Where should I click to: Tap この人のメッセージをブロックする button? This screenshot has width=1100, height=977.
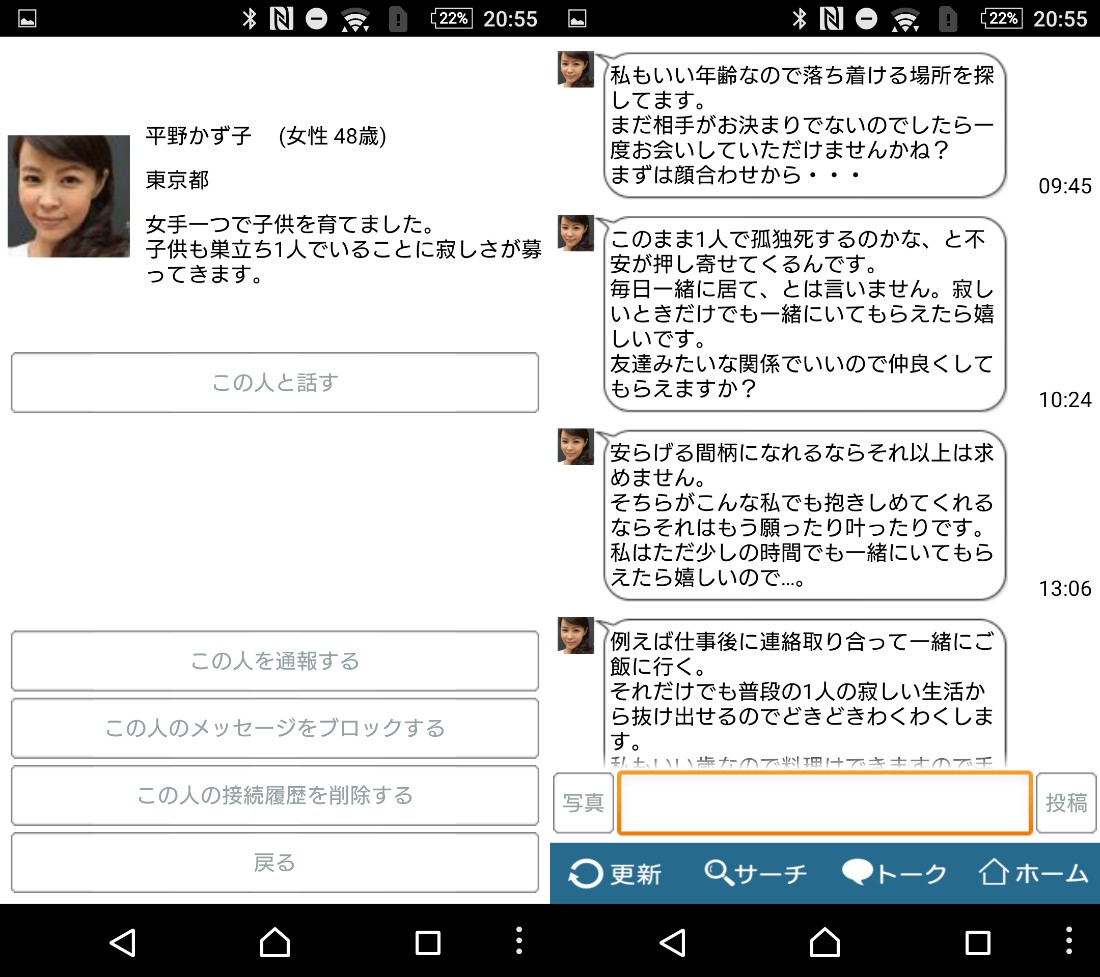point(275,728)
